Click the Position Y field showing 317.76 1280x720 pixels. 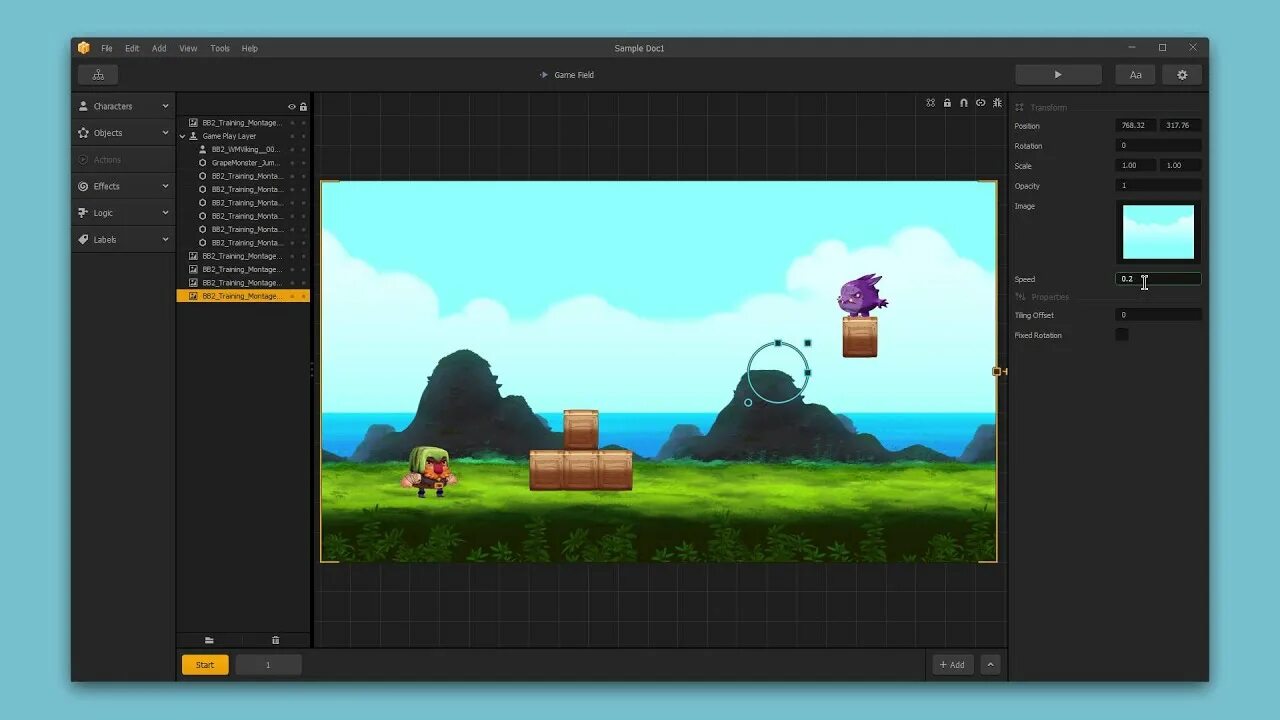(1181, 126)
